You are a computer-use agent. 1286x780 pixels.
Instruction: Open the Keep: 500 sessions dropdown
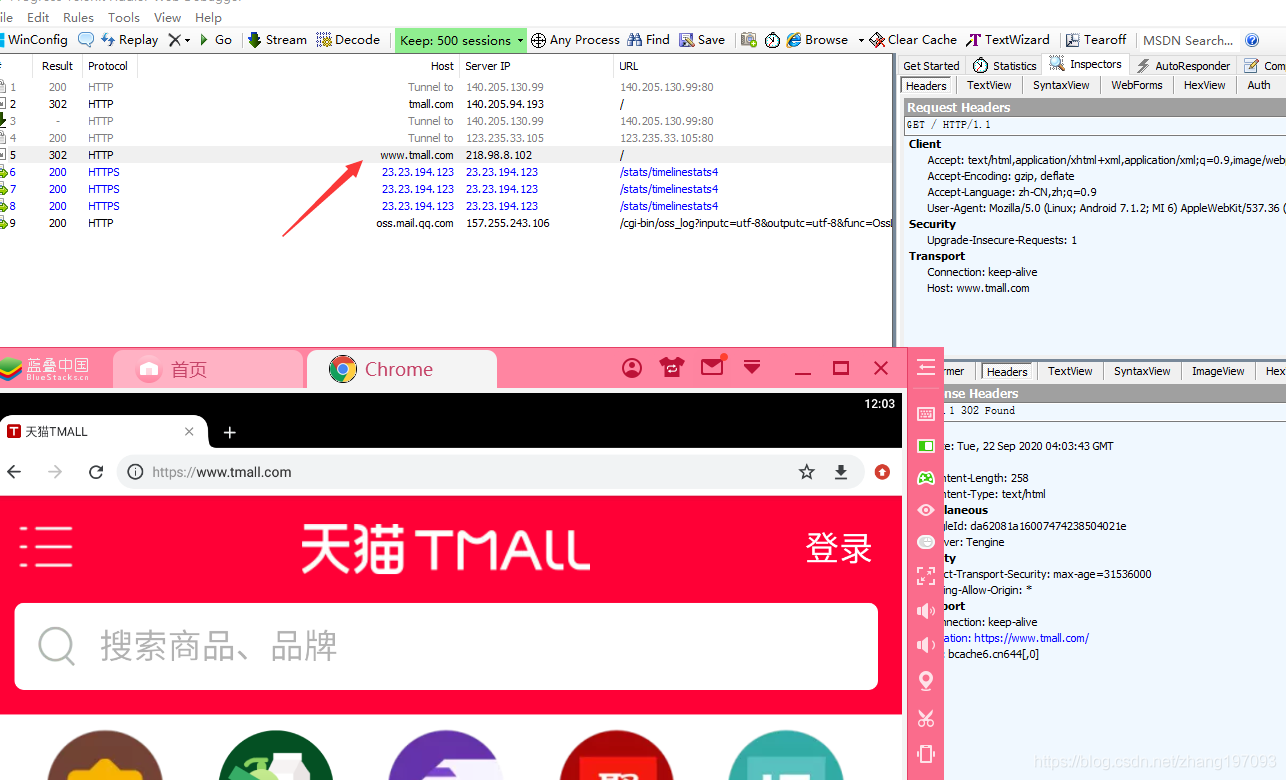(x=461, y=41)
